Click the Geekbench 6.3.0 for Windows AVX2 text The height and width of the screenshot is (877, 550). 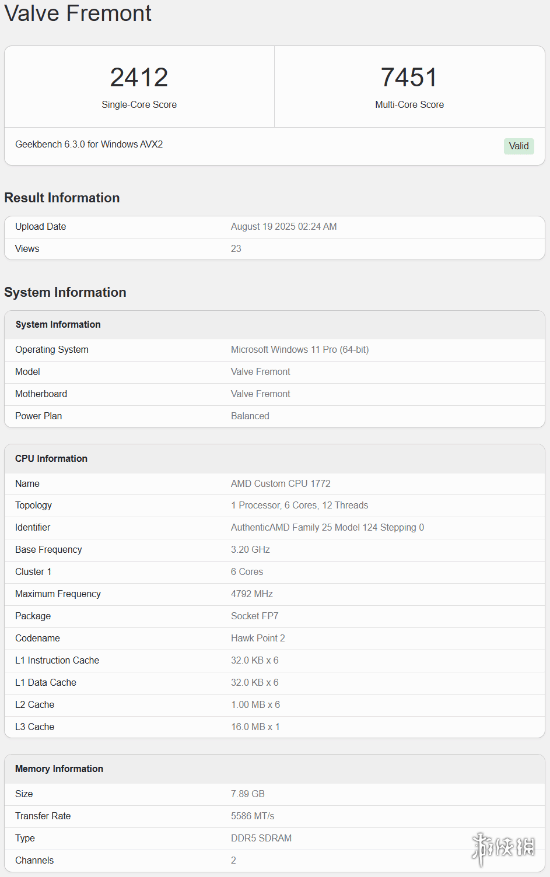point(89,144)
